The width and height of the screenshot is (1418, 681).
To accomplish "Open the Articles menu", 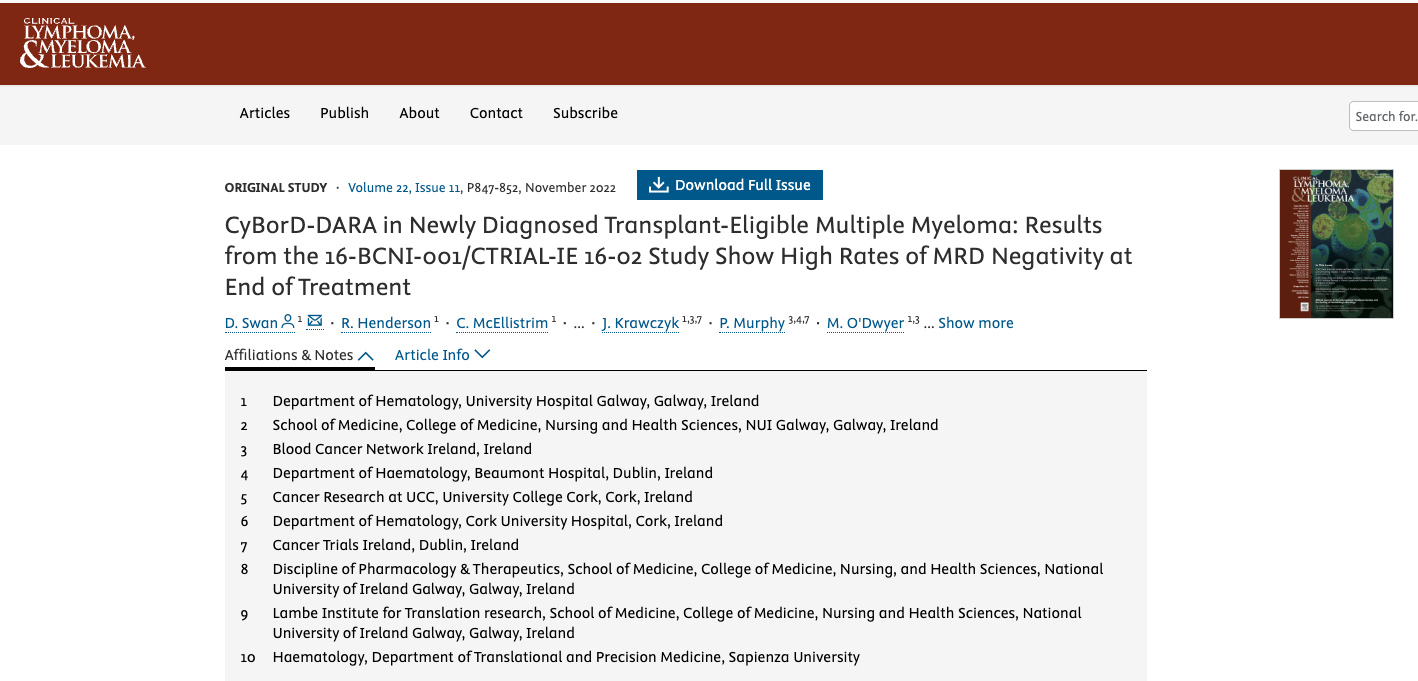I will pyautogui.click(x=265, y=113).
